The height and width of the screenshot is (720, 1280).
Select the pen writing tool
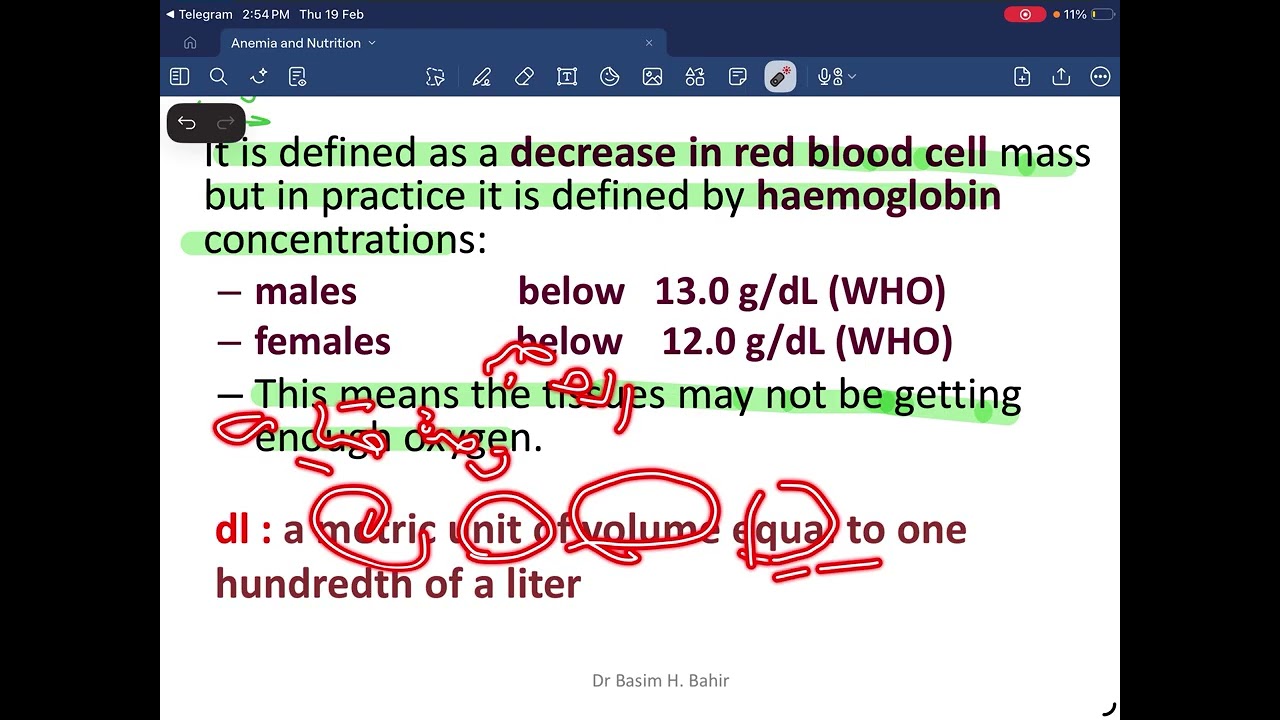[x=482, y=77]
